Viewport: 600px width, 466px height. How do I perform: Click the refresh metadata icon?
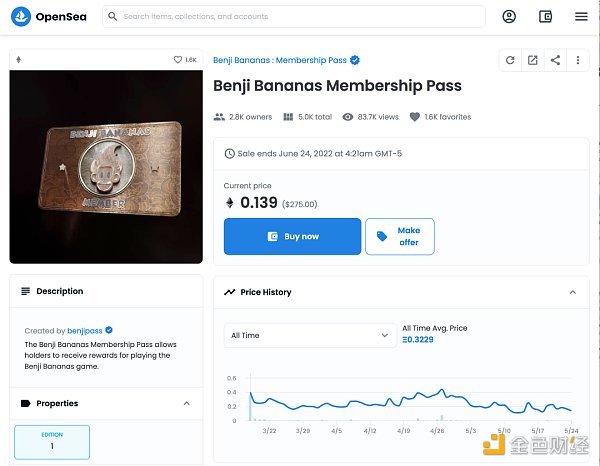(510, 60)
